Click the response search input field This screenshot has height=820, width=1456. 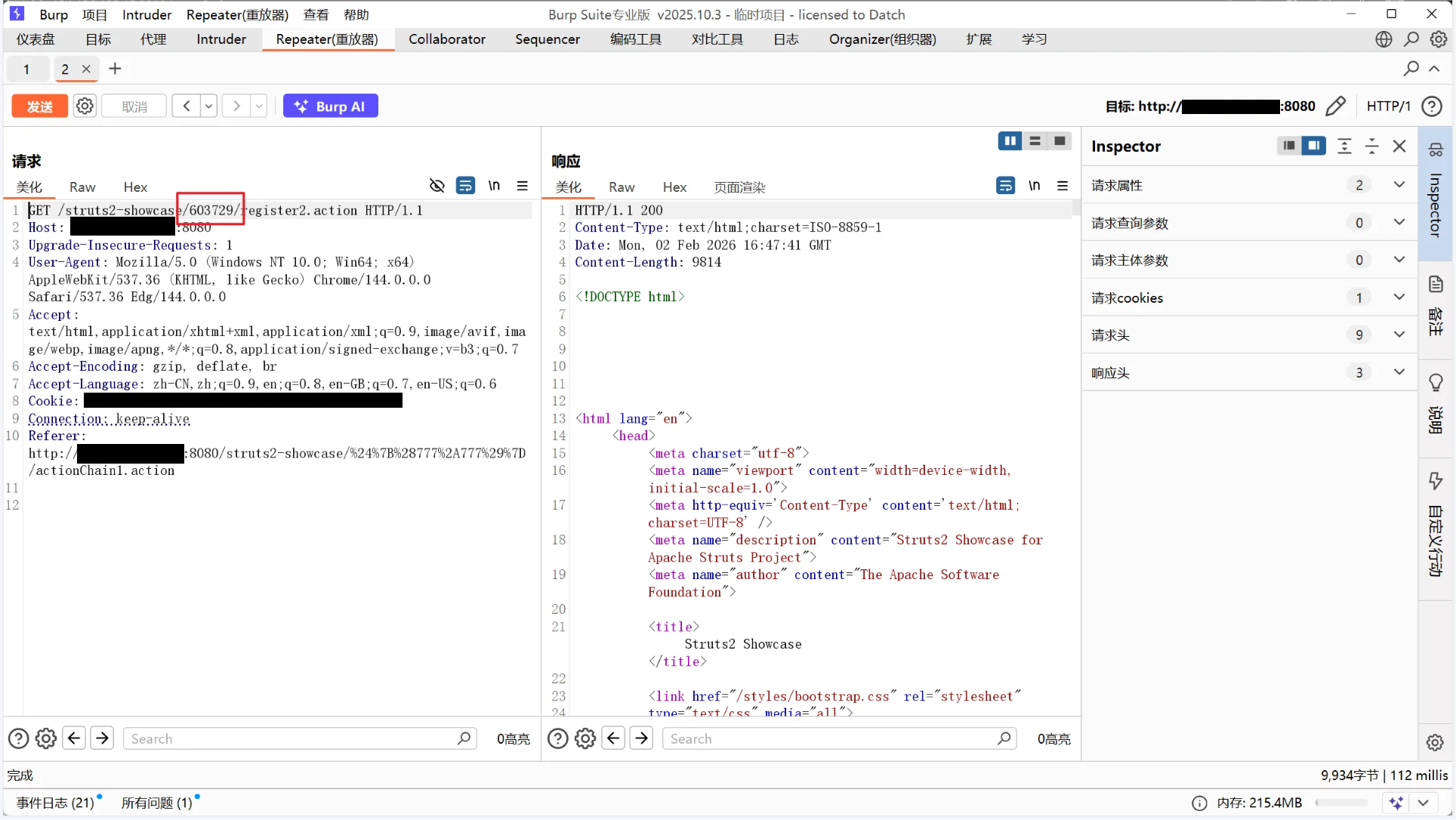pos(839,739)
